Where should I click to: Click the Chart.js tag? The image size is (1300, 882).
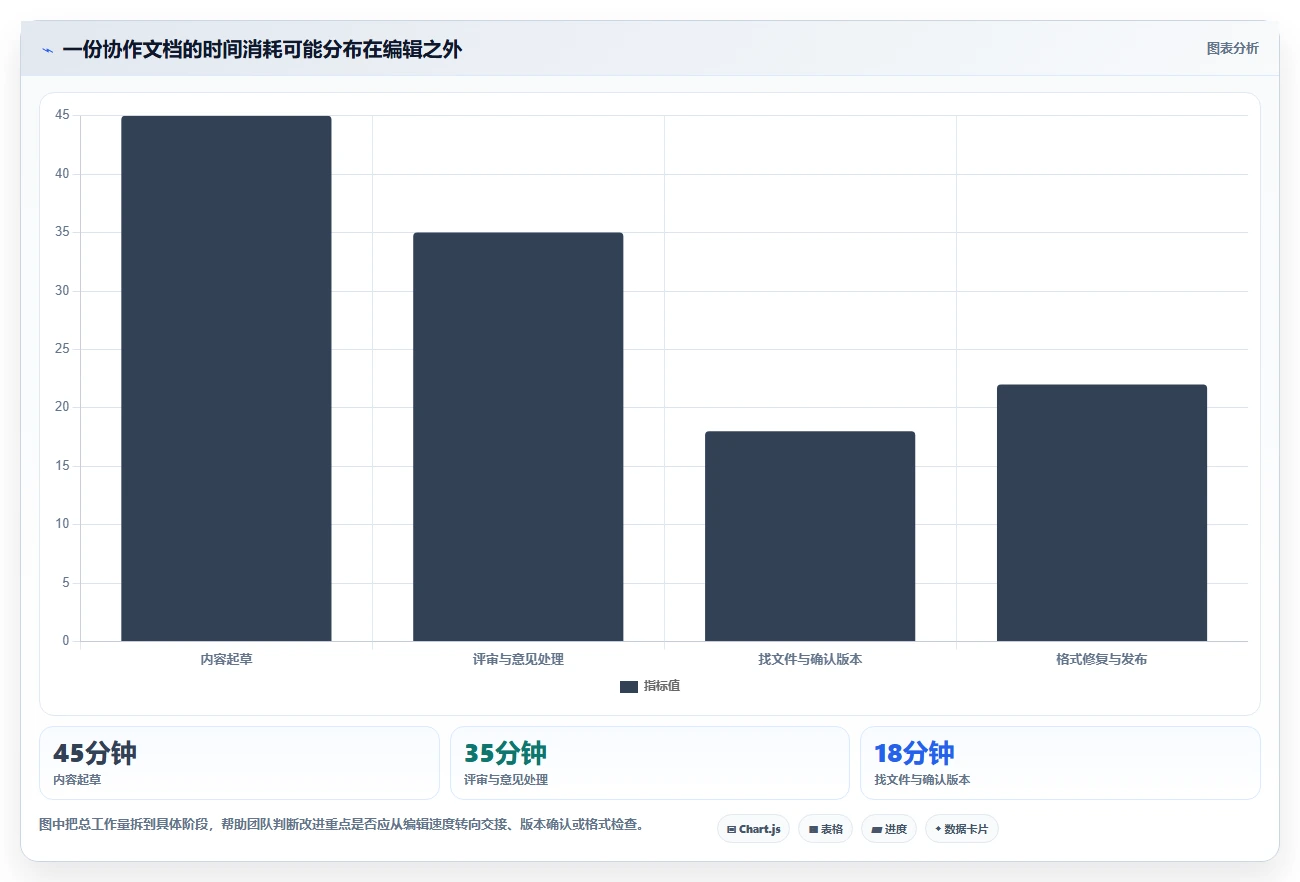click(753, 829)
